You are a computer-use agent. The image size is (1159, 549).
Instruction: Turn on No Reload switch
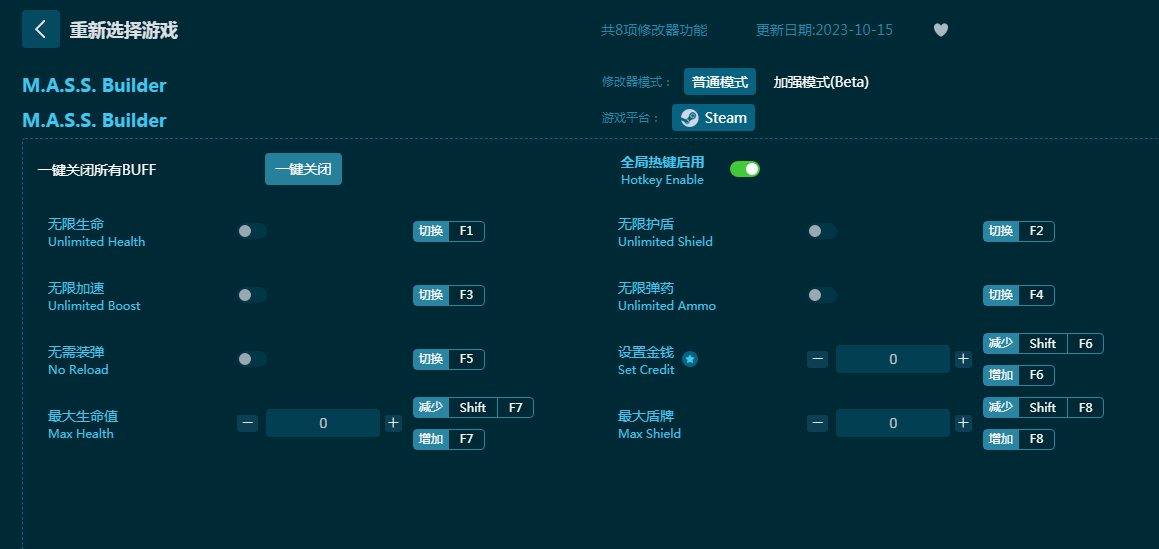[251, 359]
